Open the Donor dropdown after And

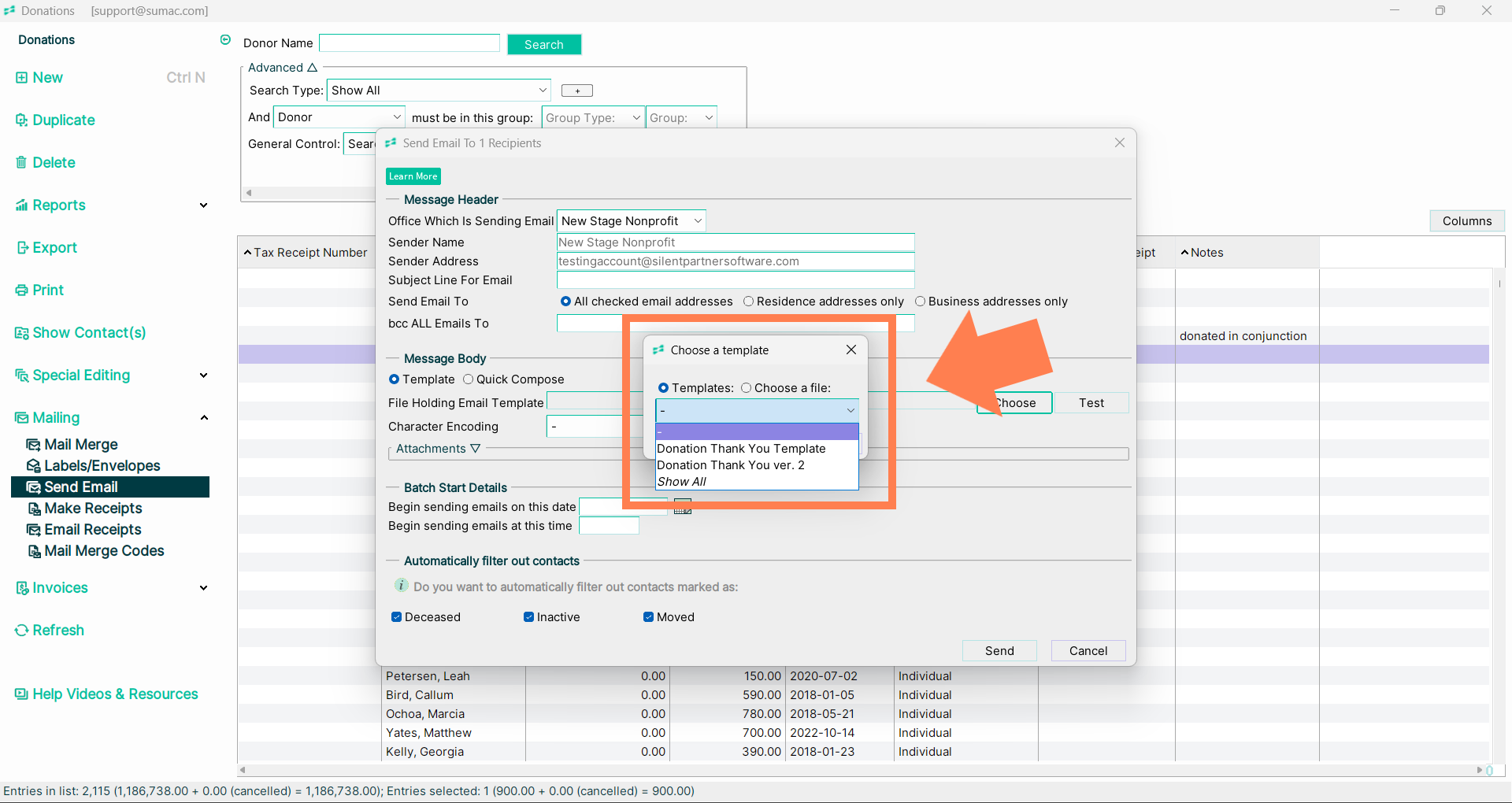(339, 117)
